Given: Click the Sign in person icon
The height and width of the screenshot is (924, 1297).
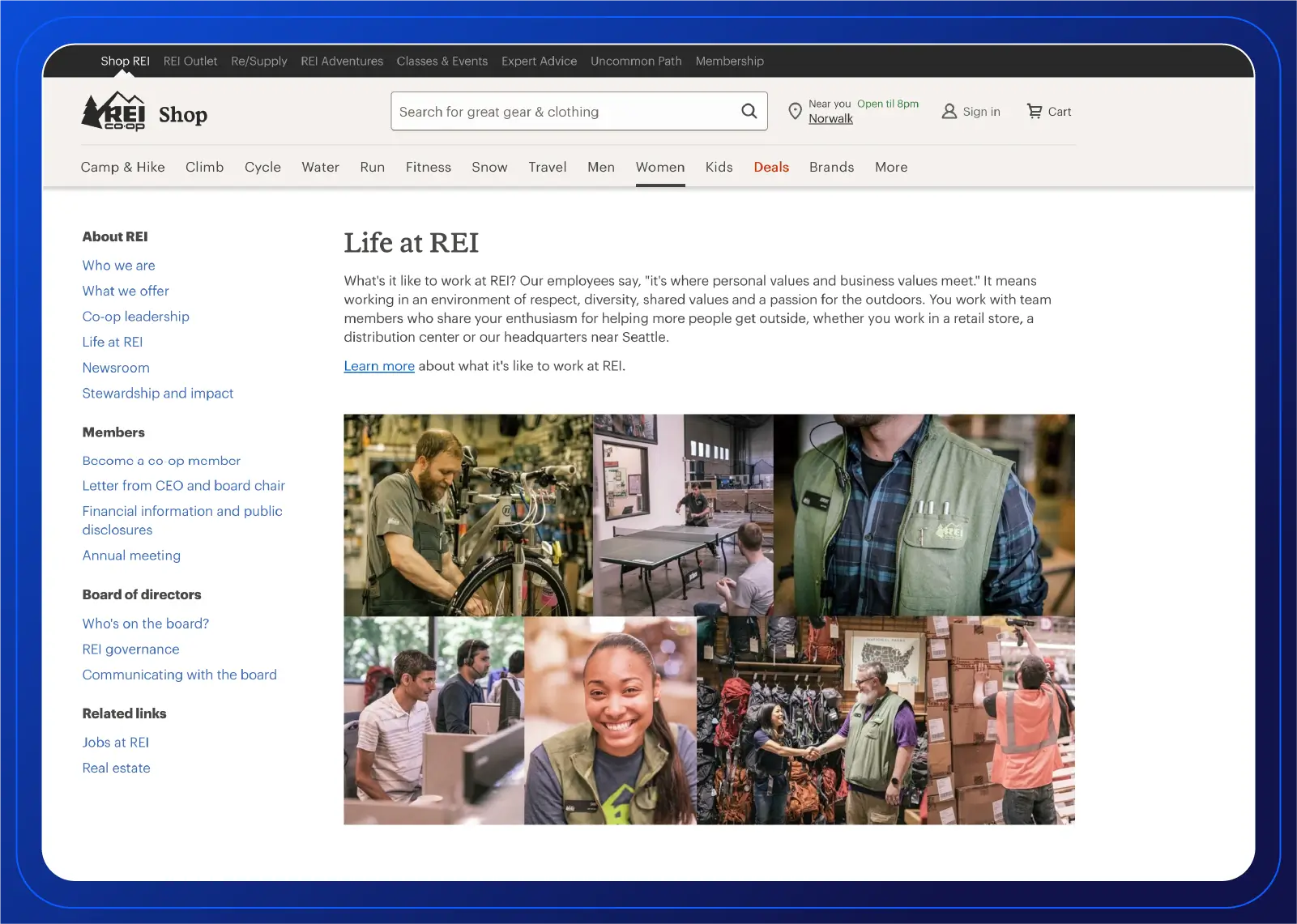Looking at the screenshot, I should (948, 111).
